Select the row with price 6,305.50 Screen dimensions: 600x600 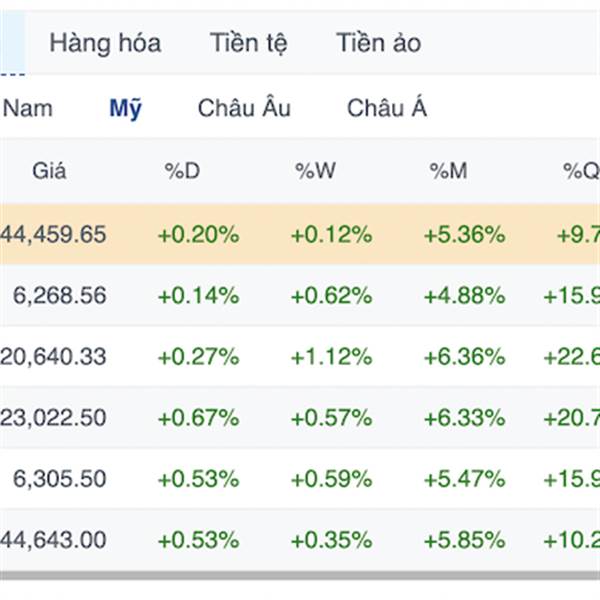pyautogui.click(x=300, y=479)
